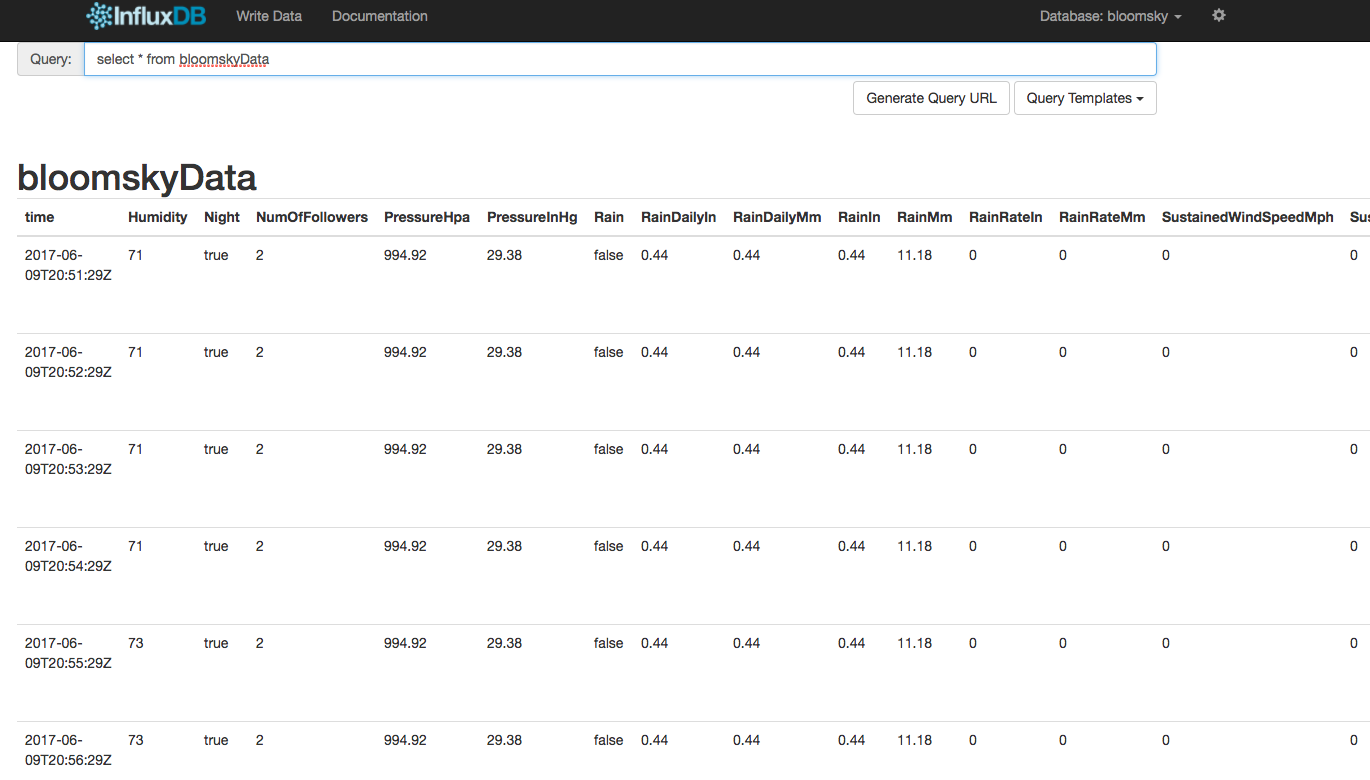This screenshot has width=1370, height=780.
Task: Click the RainIn column header
Action: click(859, 217)
